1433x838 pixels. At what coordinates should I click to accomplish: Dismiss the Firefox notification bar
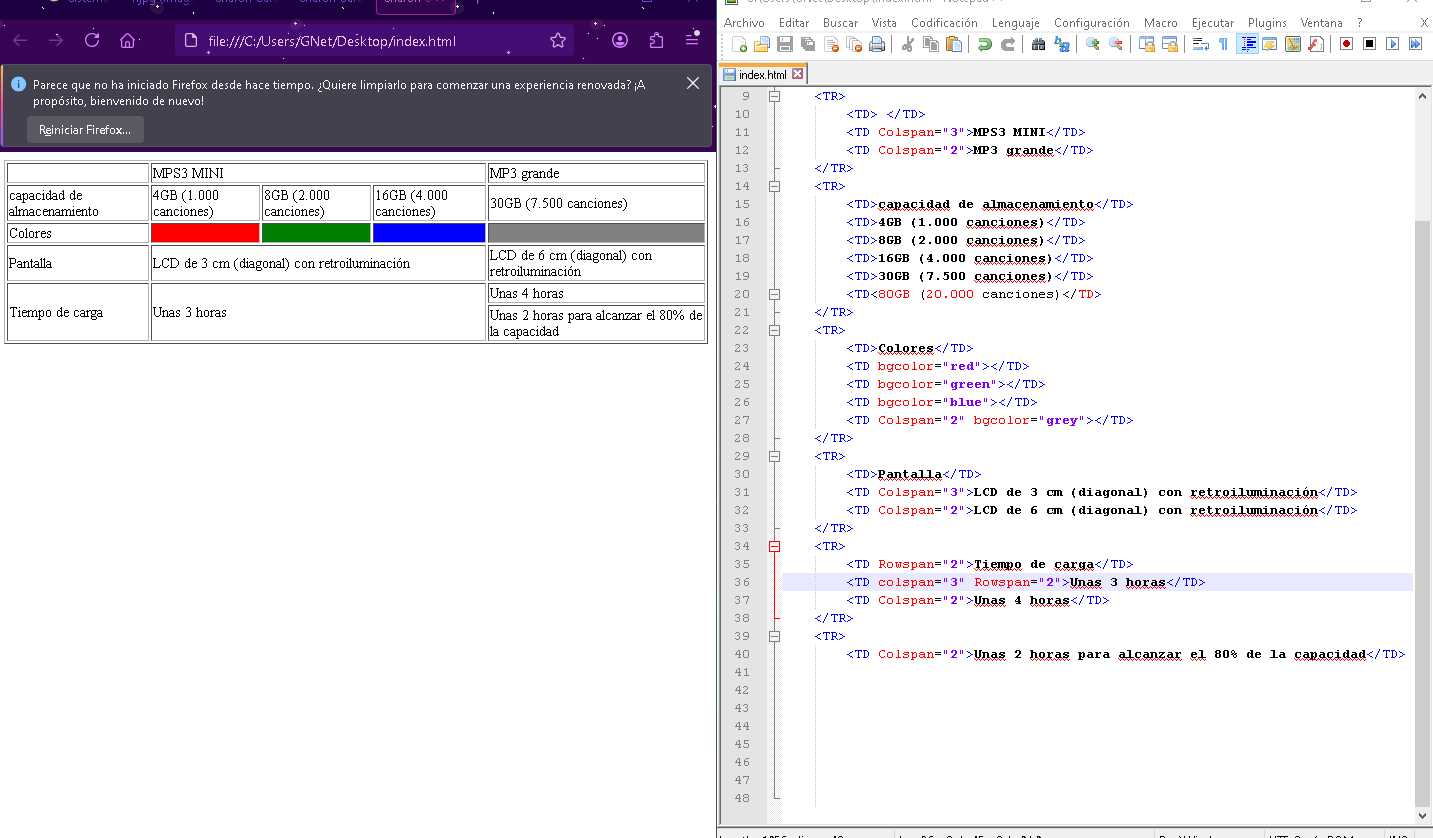[693, 83]
